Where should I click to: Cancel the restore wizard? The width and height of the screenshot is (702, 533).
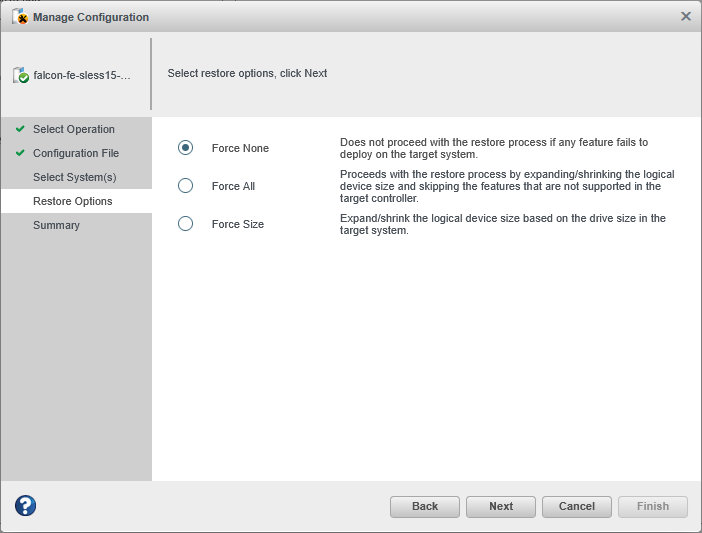pos(577,506)
